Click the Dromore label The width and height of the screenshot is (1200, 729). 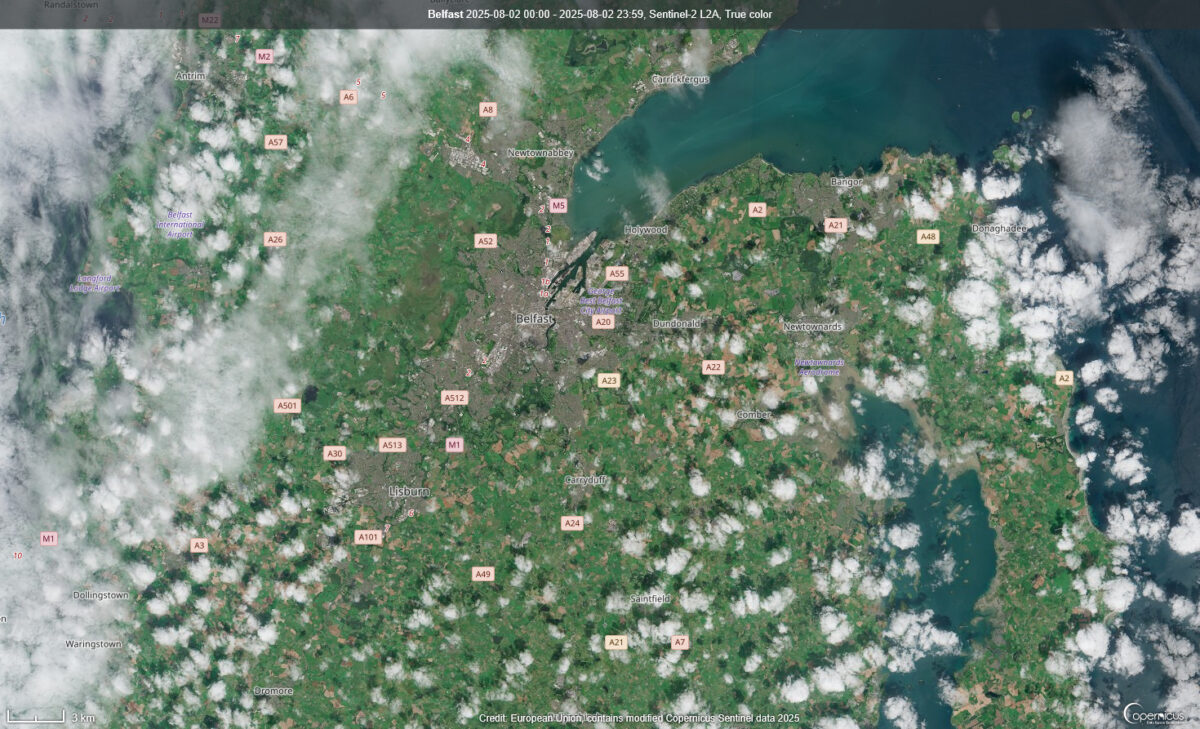(272, 691)
